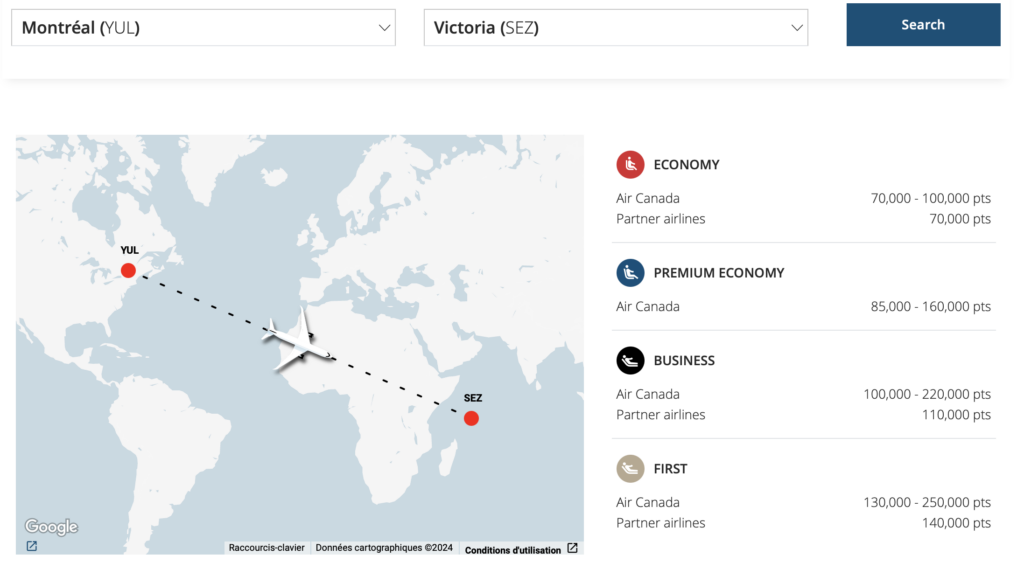Click the white airplane on the map
The width and height of the screenshot is (1024, 569).
pyautogui.click(x=296, y=343)
